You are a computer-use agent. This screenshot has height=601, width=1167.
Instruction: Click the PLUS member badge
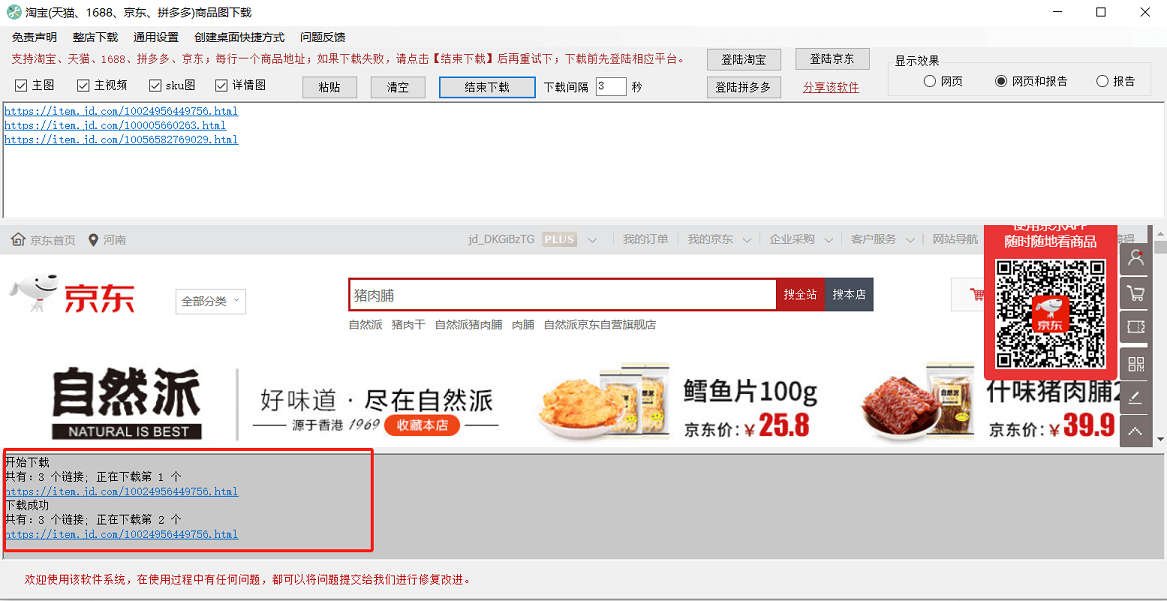[559, 240]
